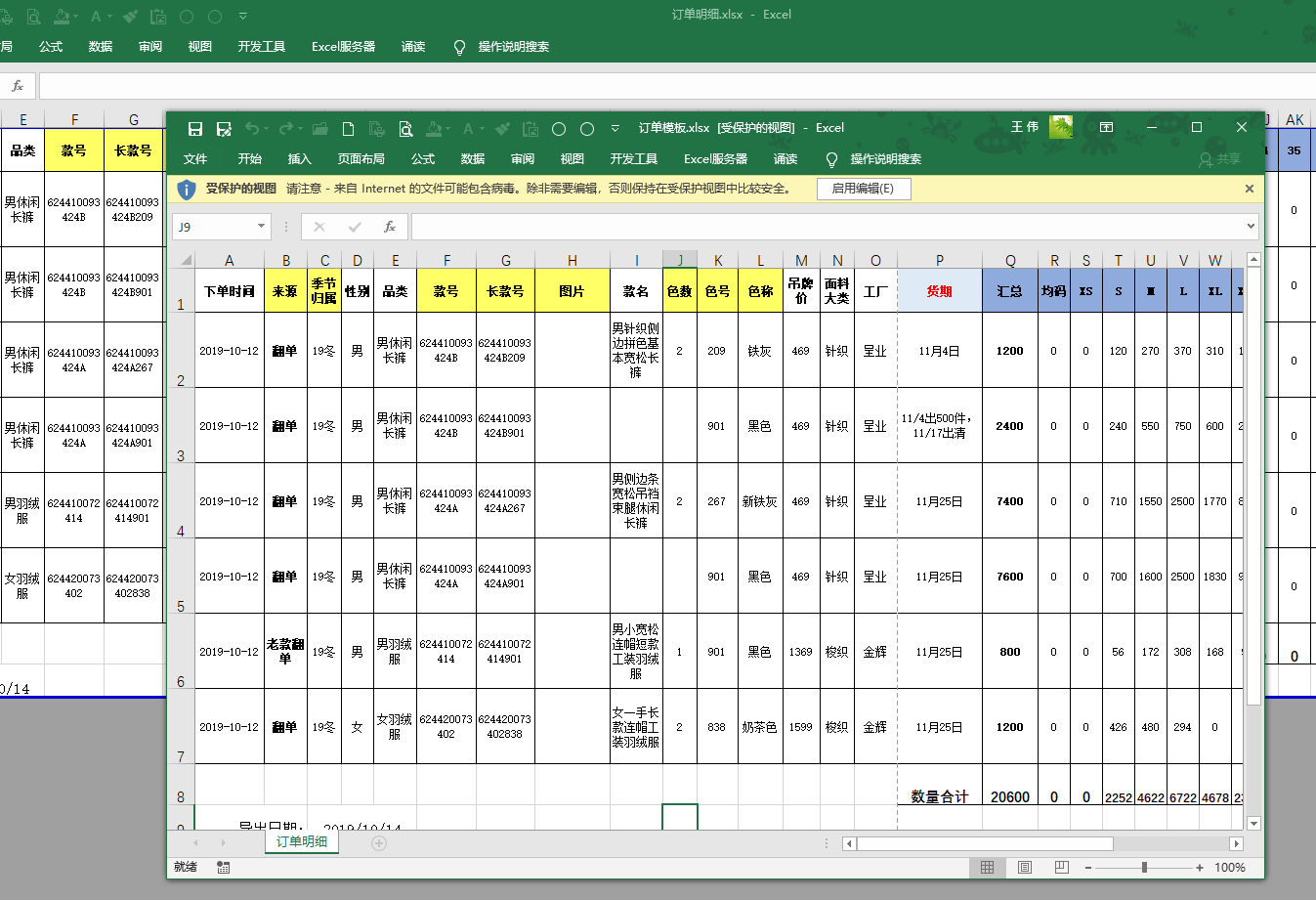Switch to Page Layout view in status bar
This screenshot has height=900, width=1316.
[1024, 867]
